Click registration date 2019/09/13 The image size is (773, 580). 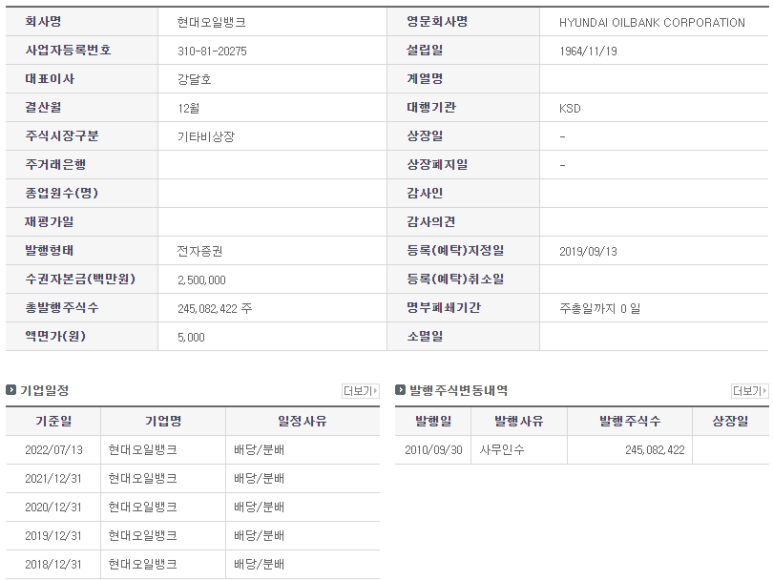click(x=588, y=251)
